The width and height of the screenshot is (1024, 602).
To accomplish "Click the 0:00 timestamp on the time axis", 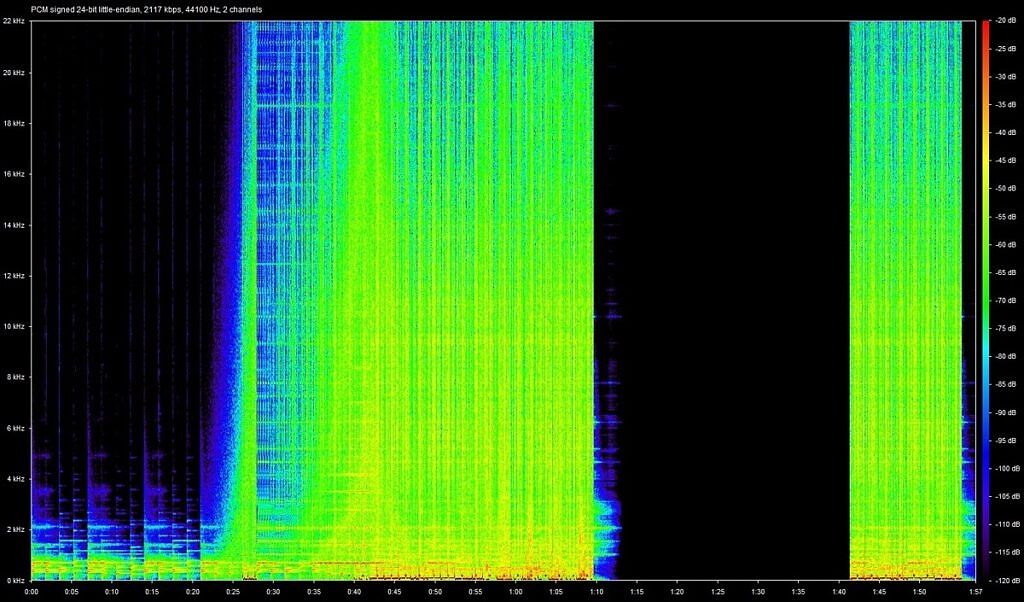I will [31, 590].
